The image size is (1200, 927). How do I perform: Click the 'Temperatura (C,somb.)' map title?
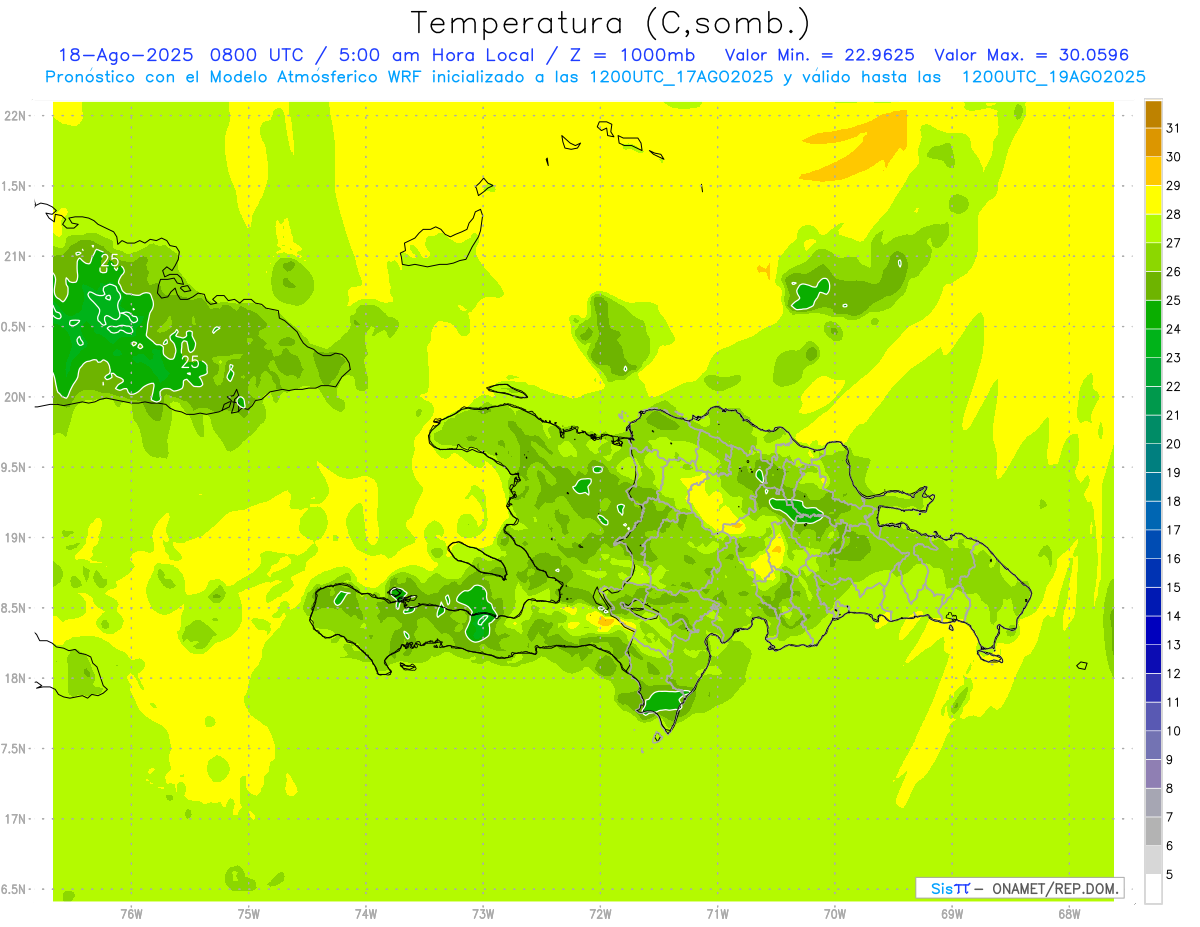[x=610, y=23]
